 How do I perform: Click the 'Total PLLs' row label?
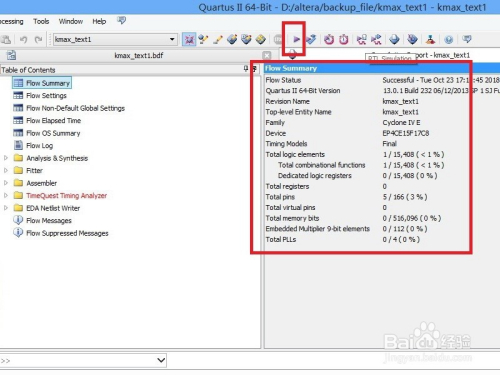281,239
